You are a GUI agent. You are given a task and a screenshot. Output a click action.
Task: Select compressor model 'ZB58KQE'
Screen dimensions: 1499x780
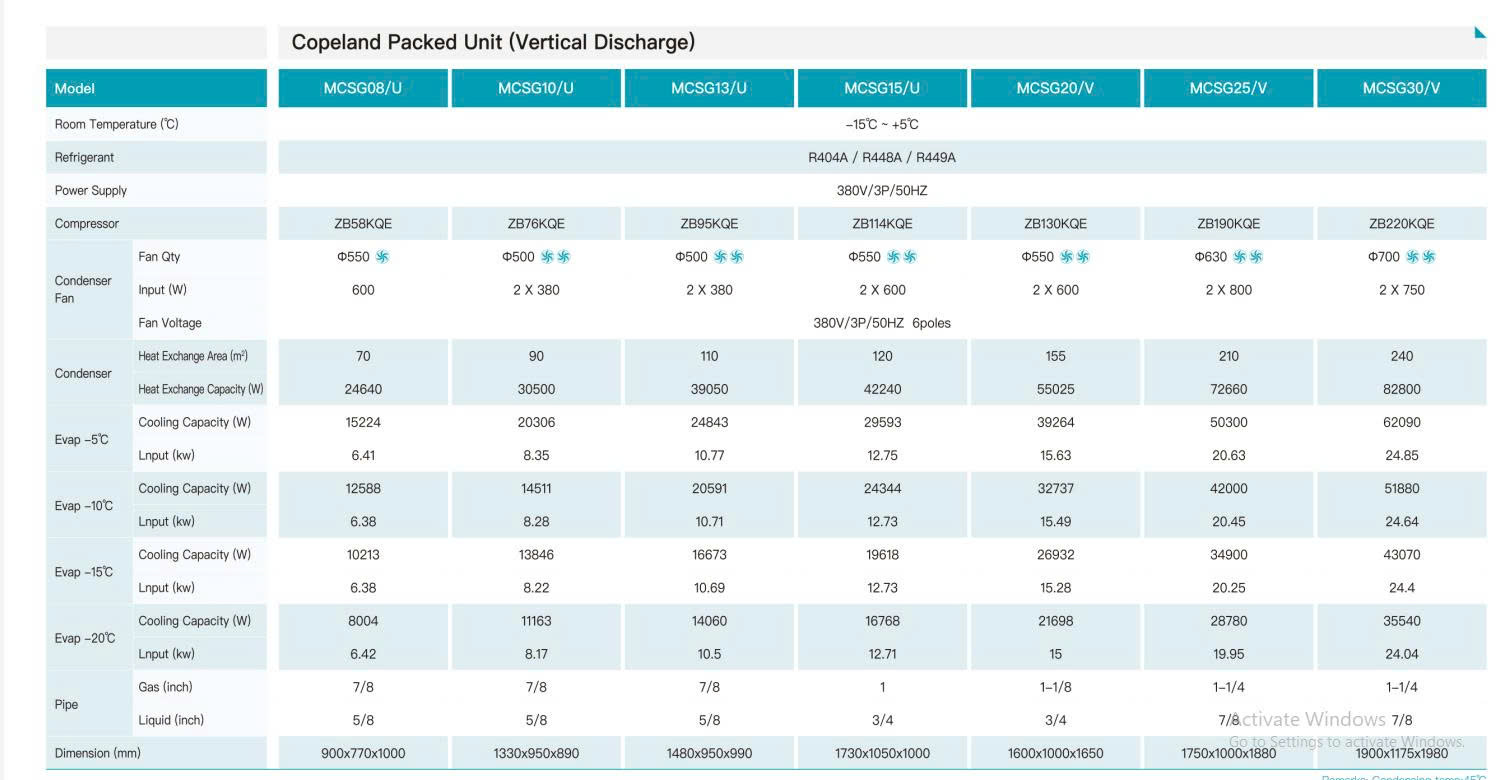point(363,223)
